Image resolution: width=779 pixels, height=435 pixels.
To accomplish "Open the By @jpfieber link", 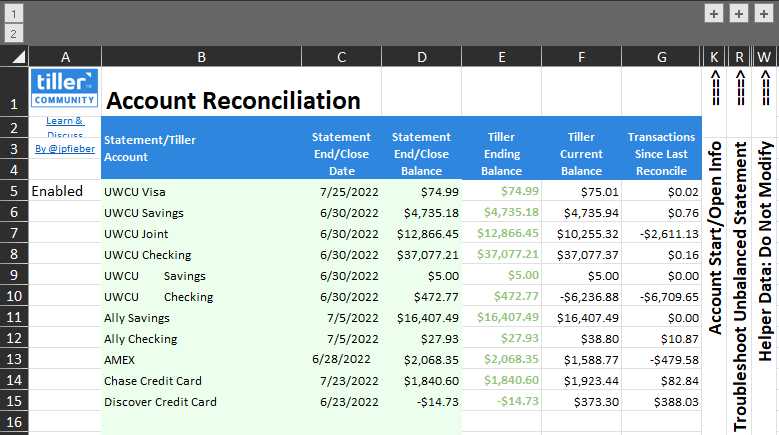I will [x=65, y=148].
